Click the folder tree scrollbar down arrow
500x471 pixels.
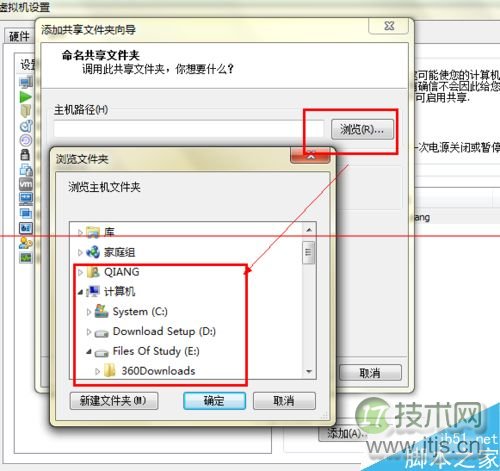coord(309,371)
